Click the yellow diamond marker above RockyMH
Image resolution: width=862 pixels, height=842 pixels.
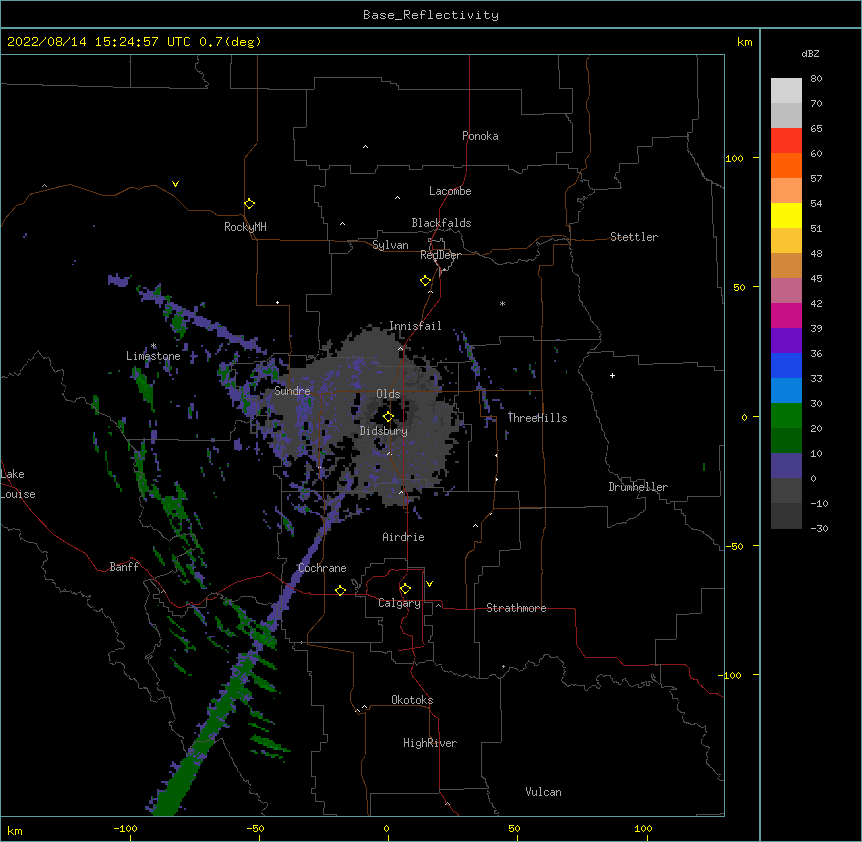tap(249, 204)
